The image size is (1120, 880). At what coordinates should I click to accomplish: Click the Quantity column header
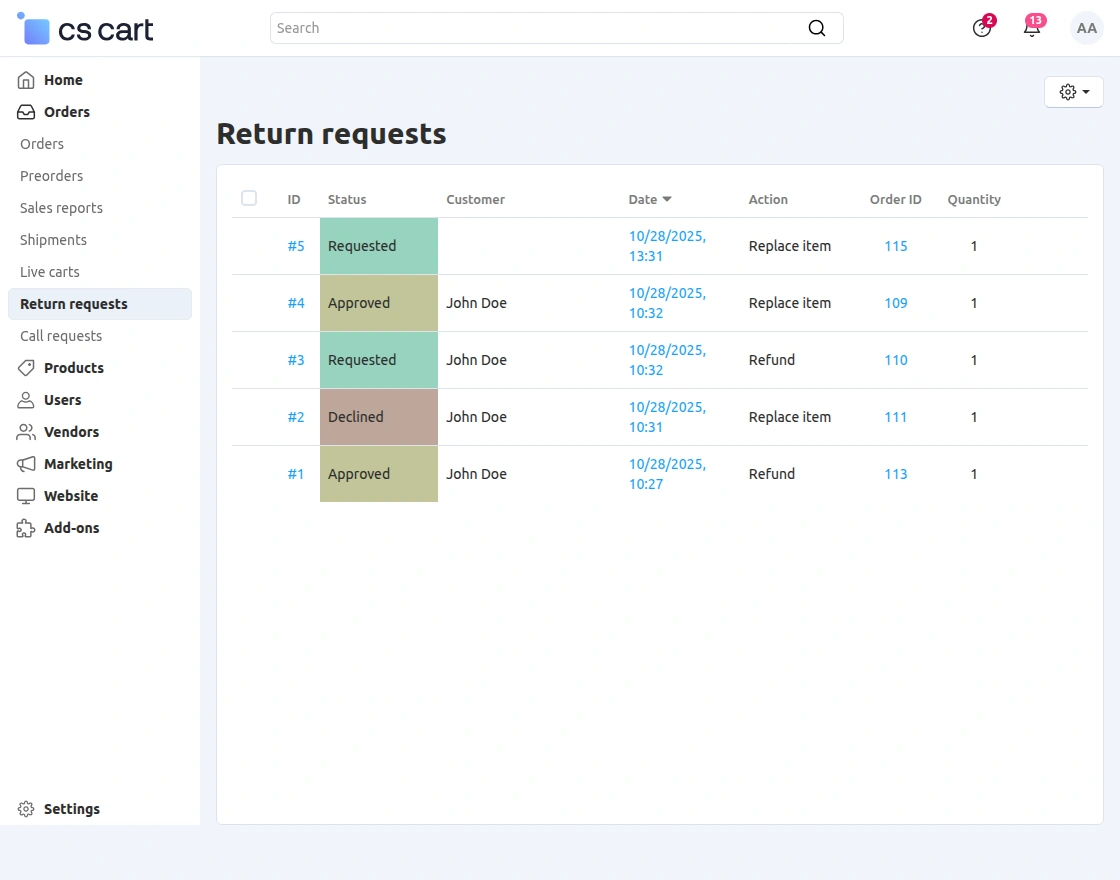(x=974, y=199)
